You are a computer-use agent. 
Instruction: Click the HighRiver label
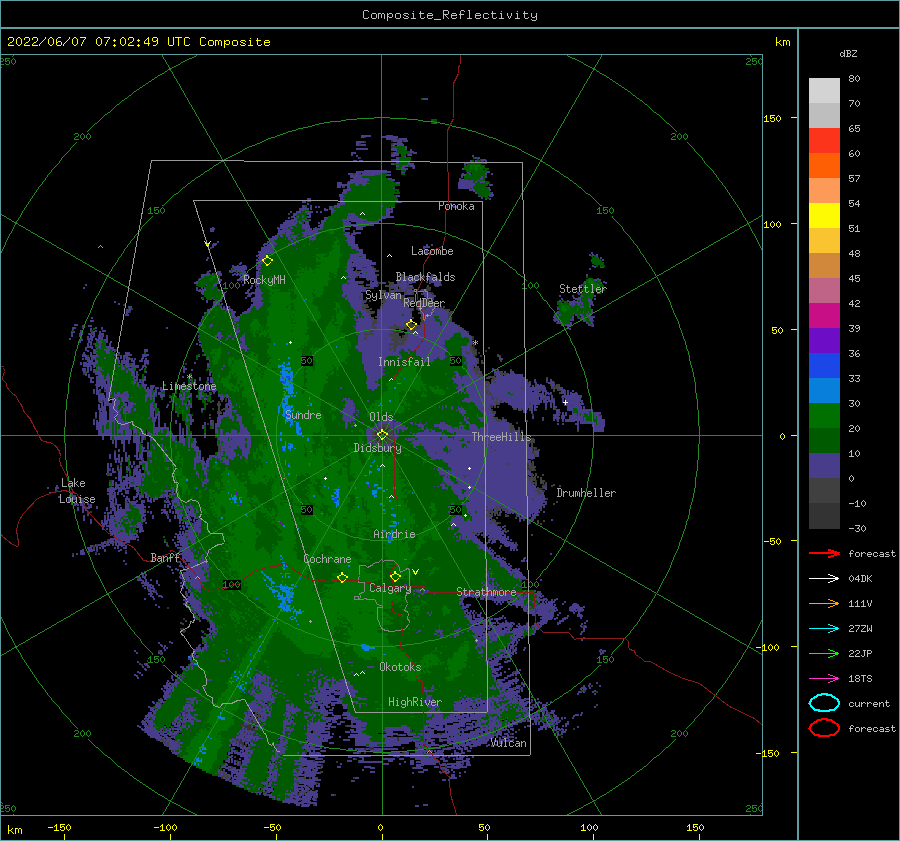(414, 702)
